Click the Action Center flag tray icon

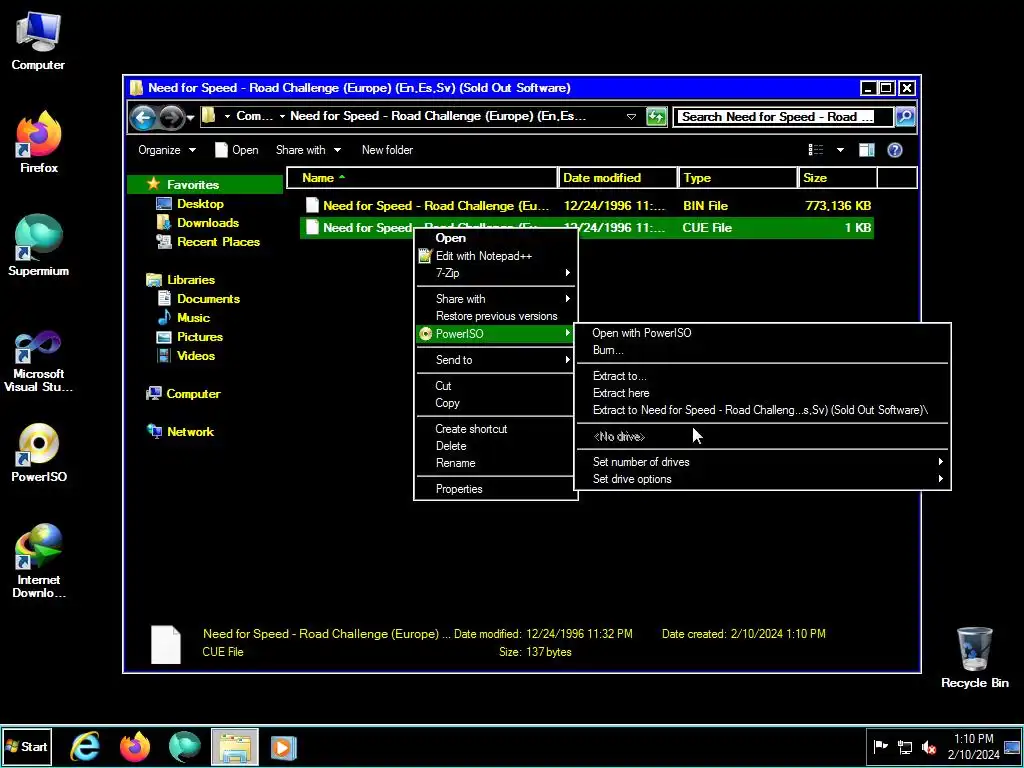pos(880,746)
